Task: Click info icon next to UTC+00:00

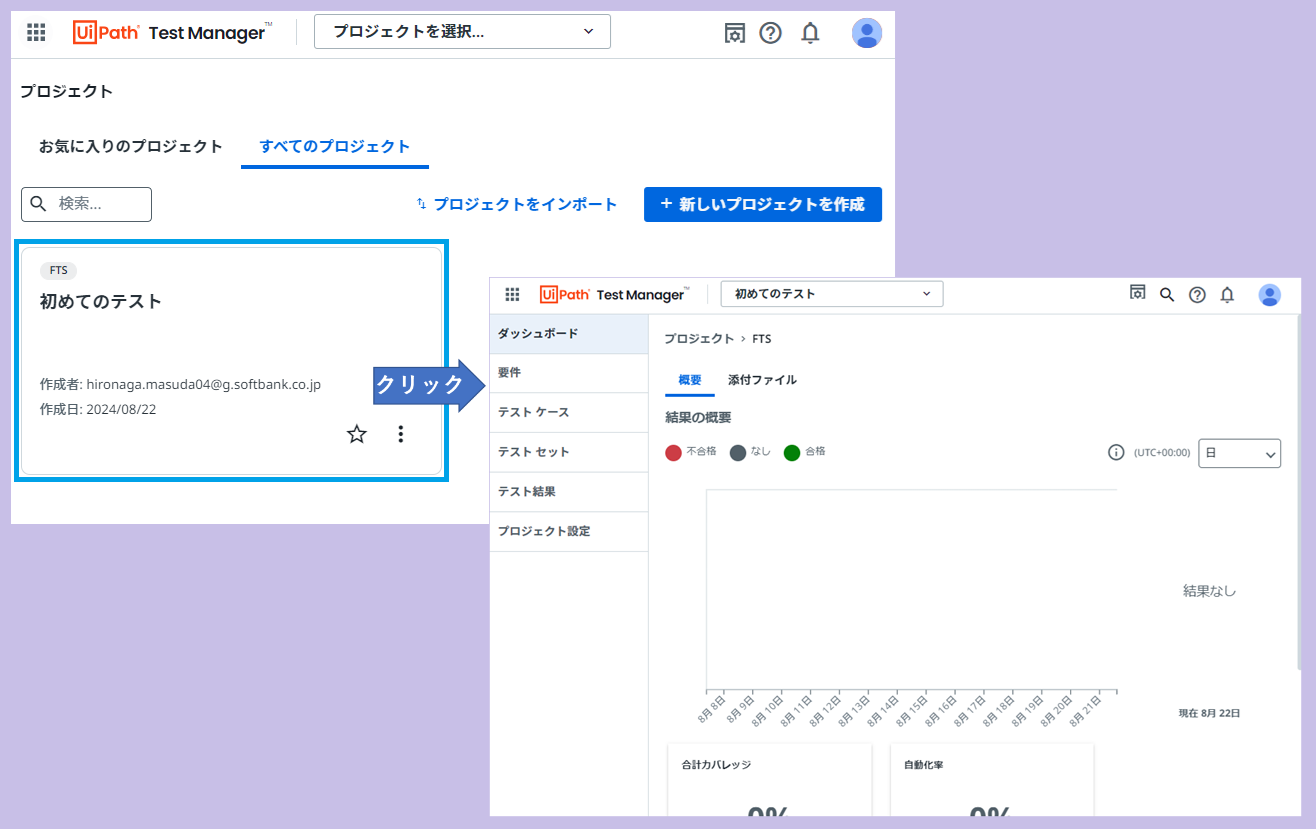Action: (x=1117, y=452)
